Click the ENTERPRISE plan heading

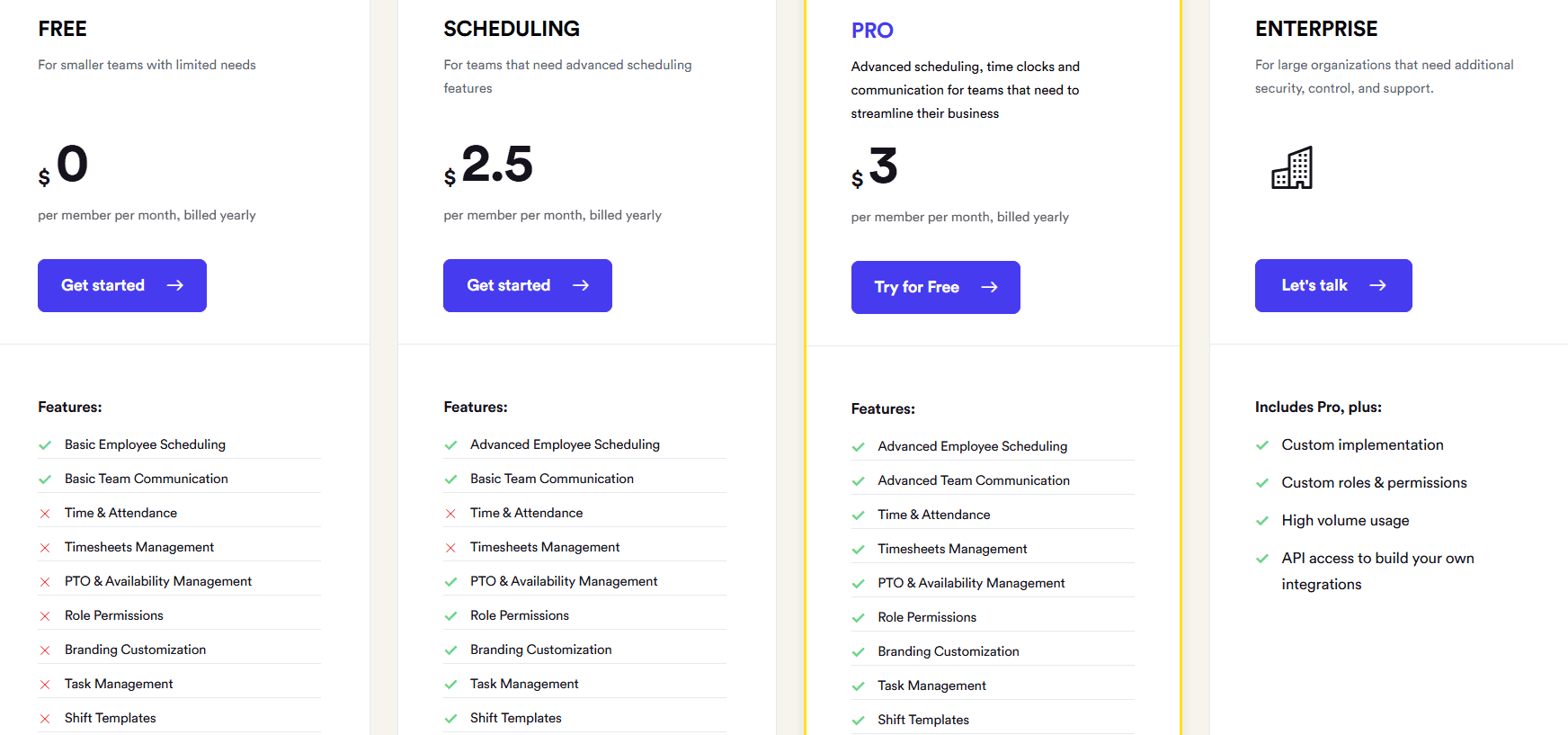point(1316,28)
